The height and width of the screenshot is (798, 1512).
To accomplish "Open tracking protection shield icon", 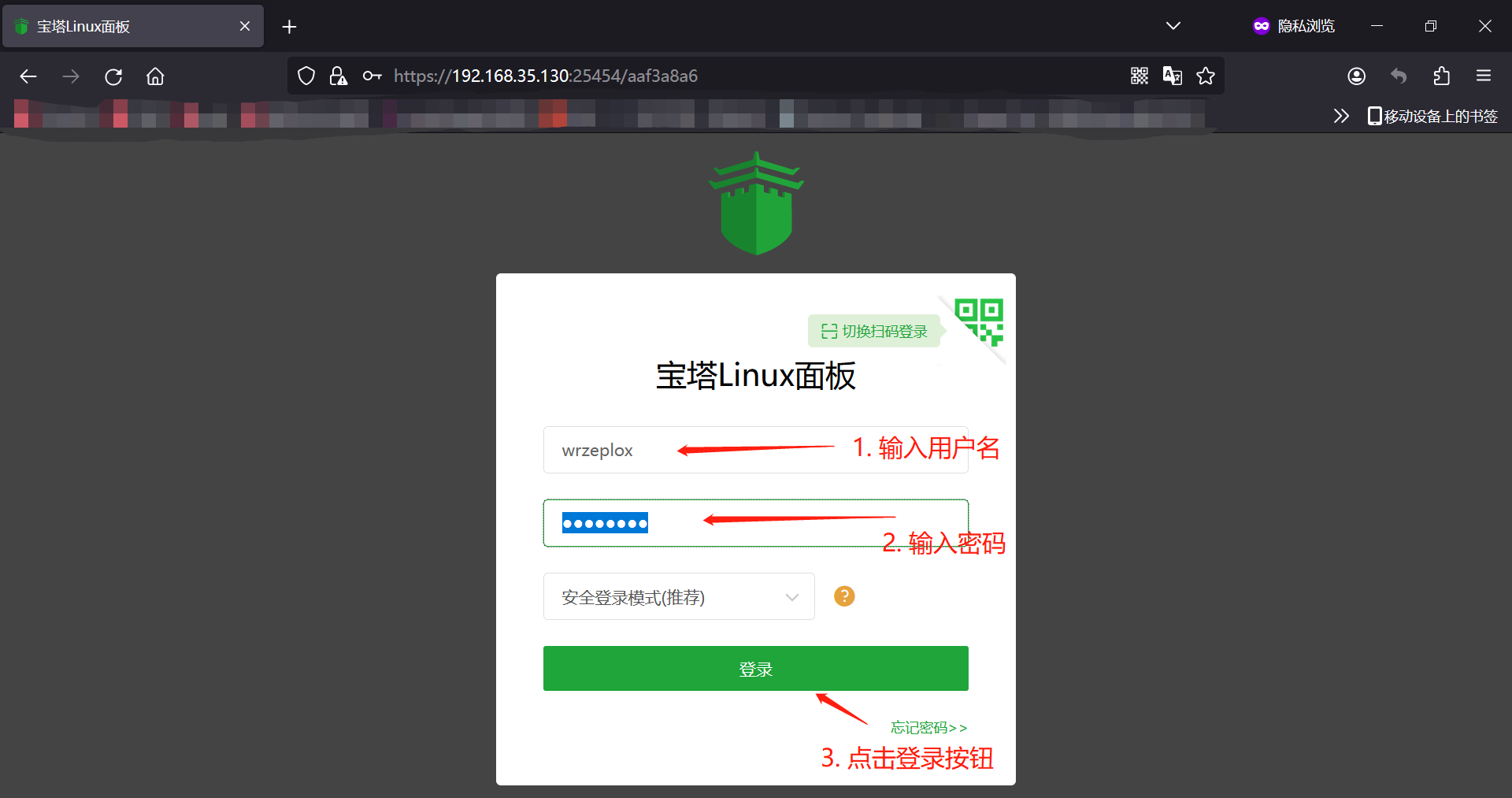I will coord(306,76).
